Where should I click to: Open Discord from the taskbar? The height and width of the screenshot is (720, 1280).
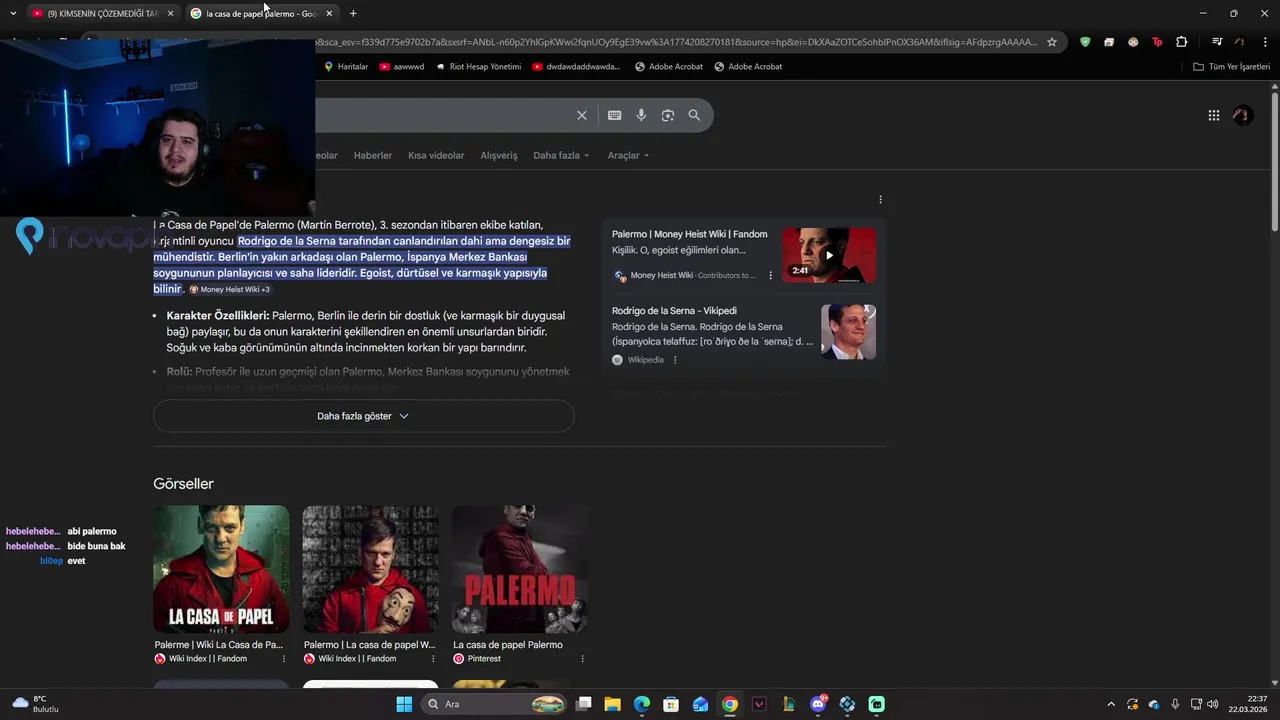[818, 704]
